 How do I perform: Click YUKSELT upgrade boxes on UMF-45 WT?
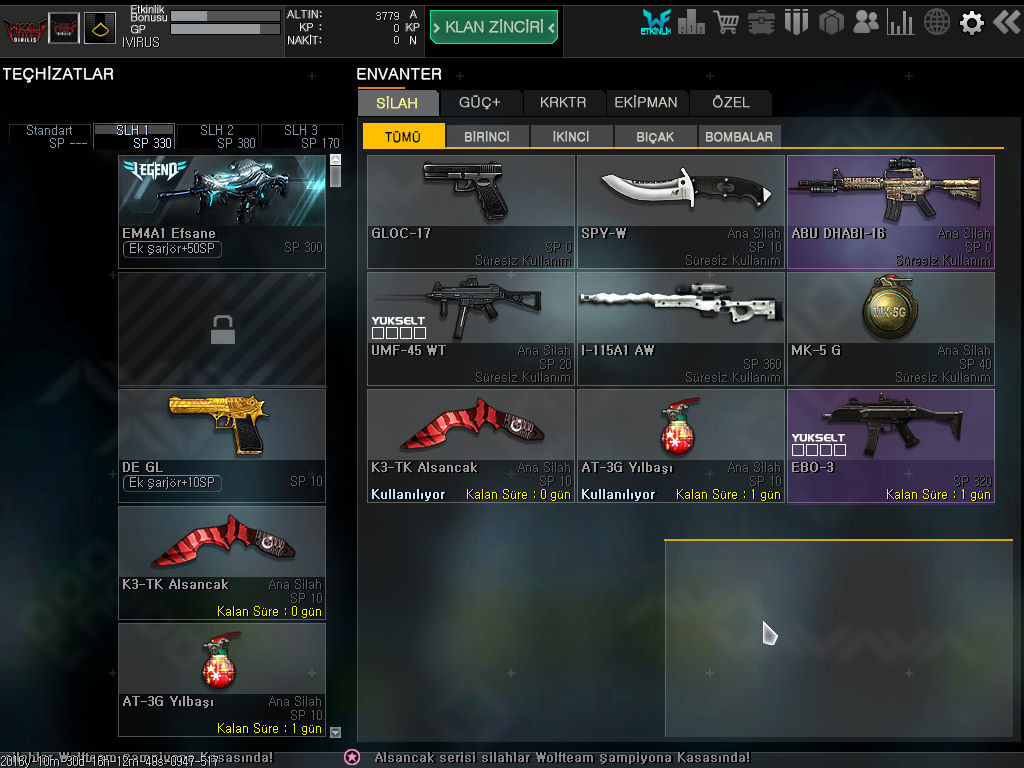point(398,333)
